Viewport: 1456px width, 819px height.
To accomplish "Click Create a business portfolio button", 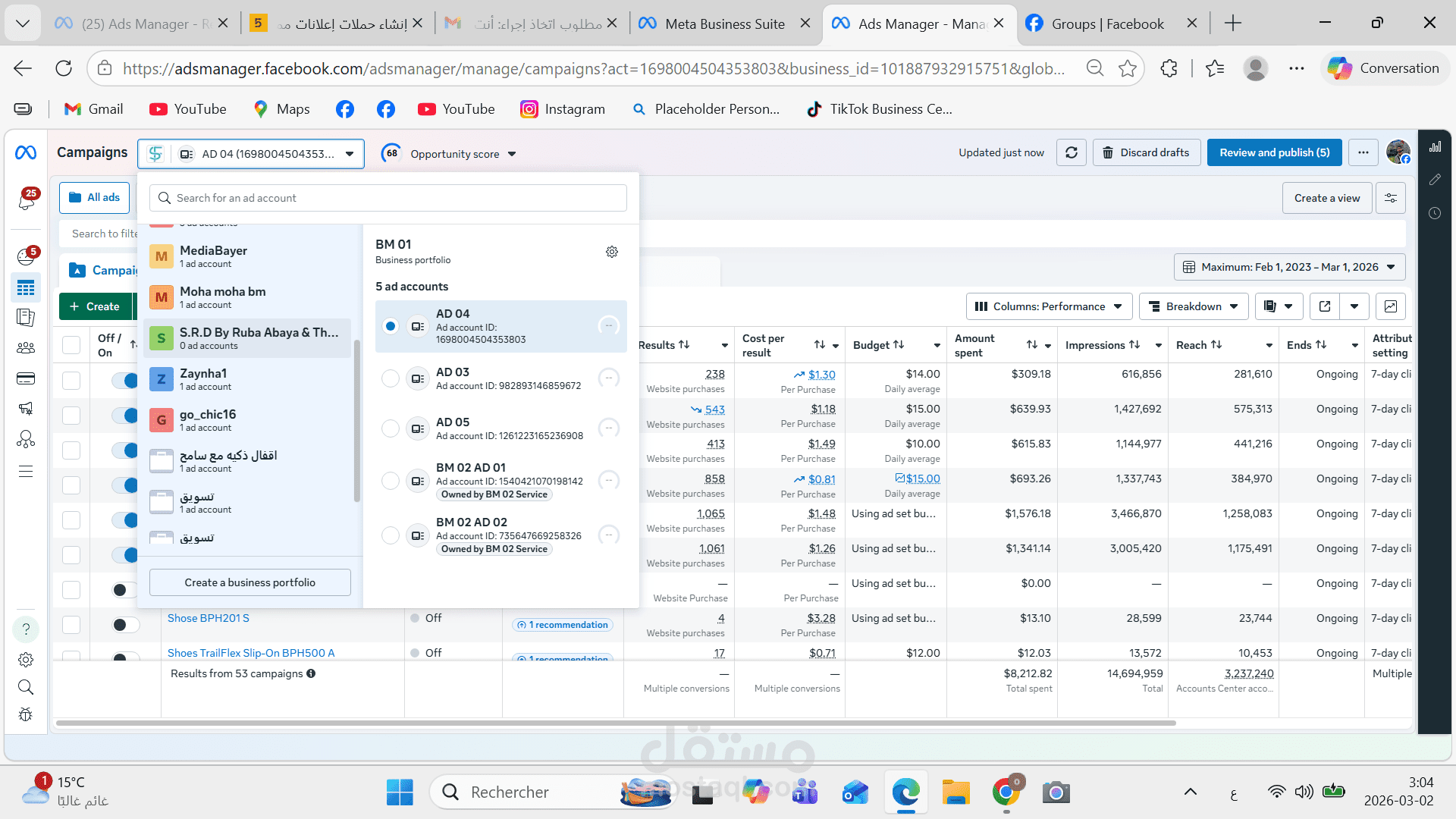I will (249, 582).
